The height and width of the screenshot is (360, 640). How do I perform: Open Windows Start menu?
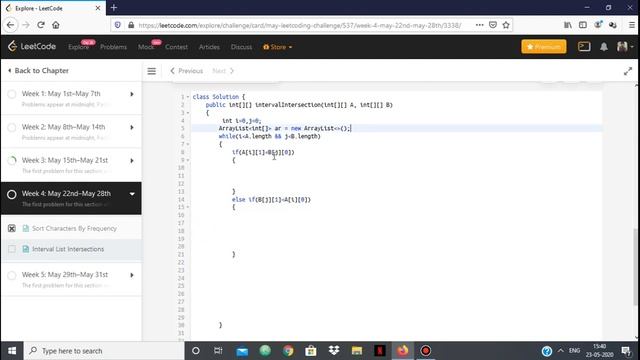pos(12,351)
